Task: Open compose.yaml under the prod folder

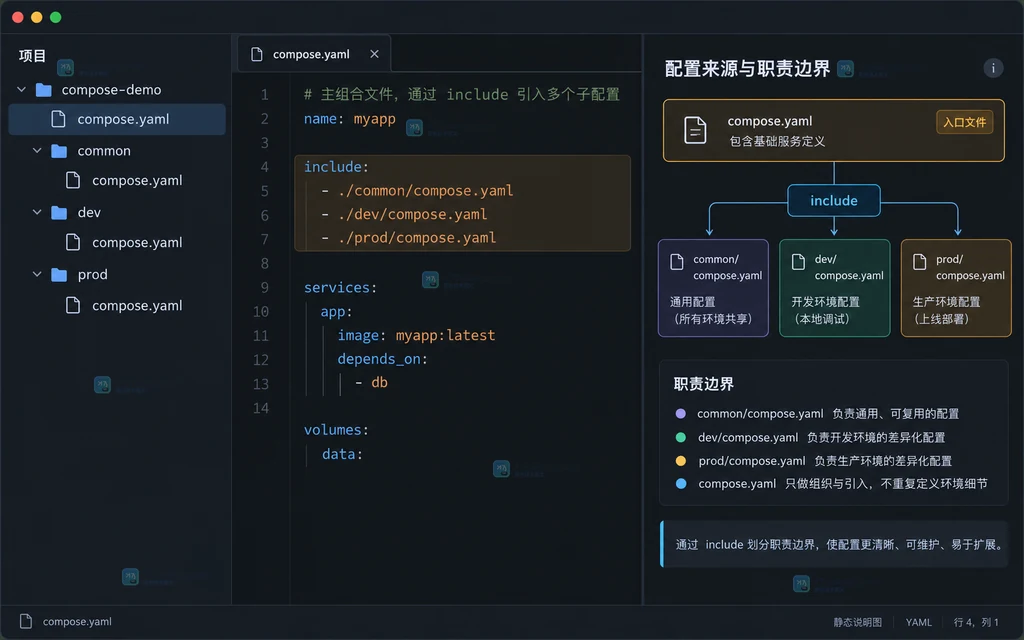Action: 137,306
